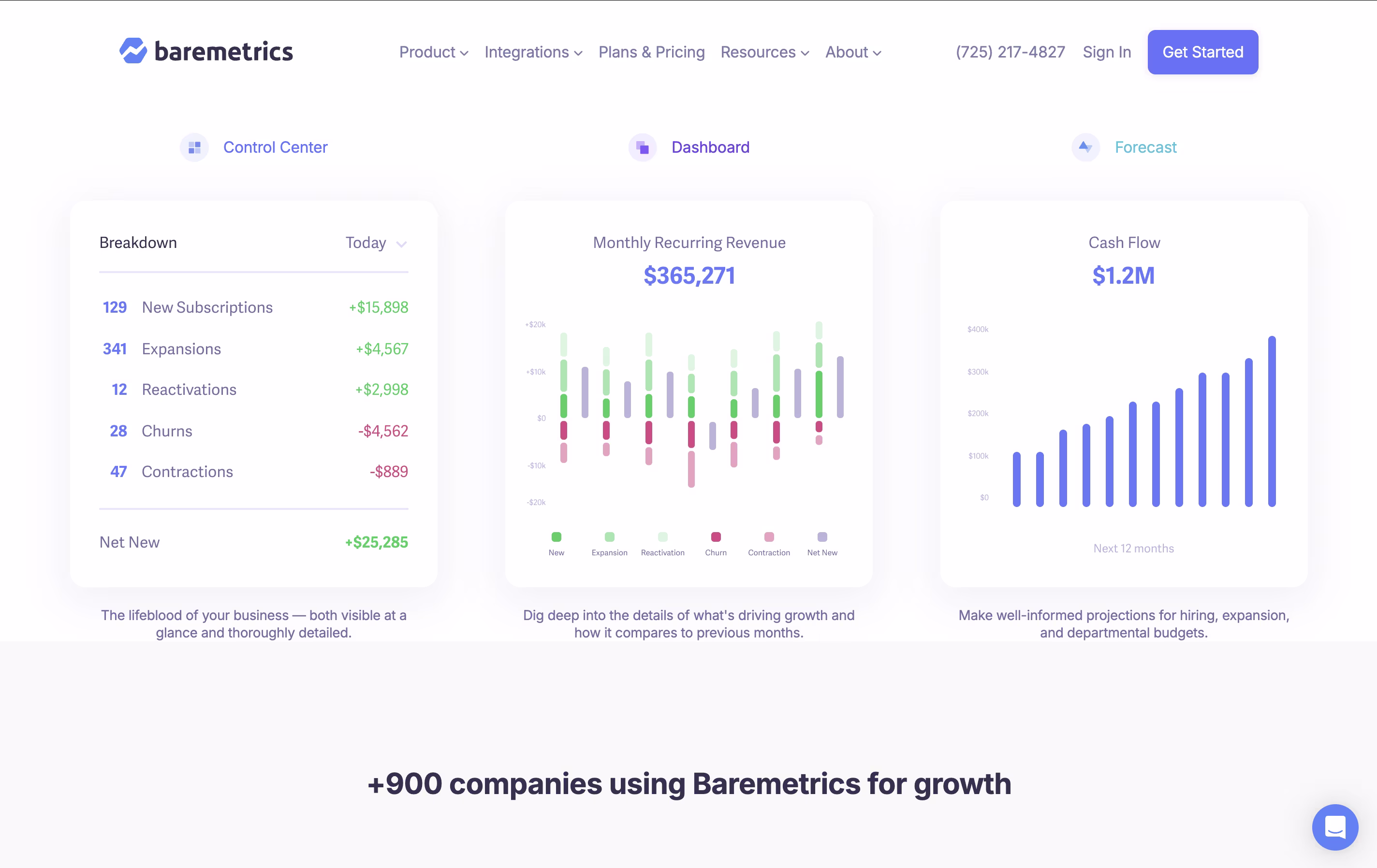
Task: Click the magenta Churn legend swatch
Action: [716, 536]
